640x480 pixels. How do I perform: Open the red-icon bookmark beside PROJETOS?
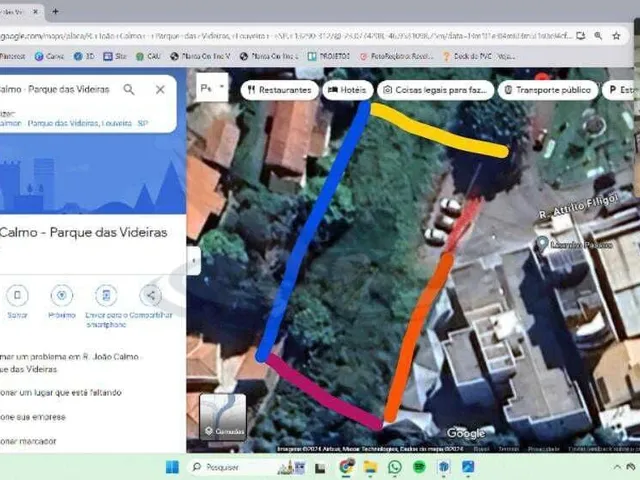pos(396,56)
